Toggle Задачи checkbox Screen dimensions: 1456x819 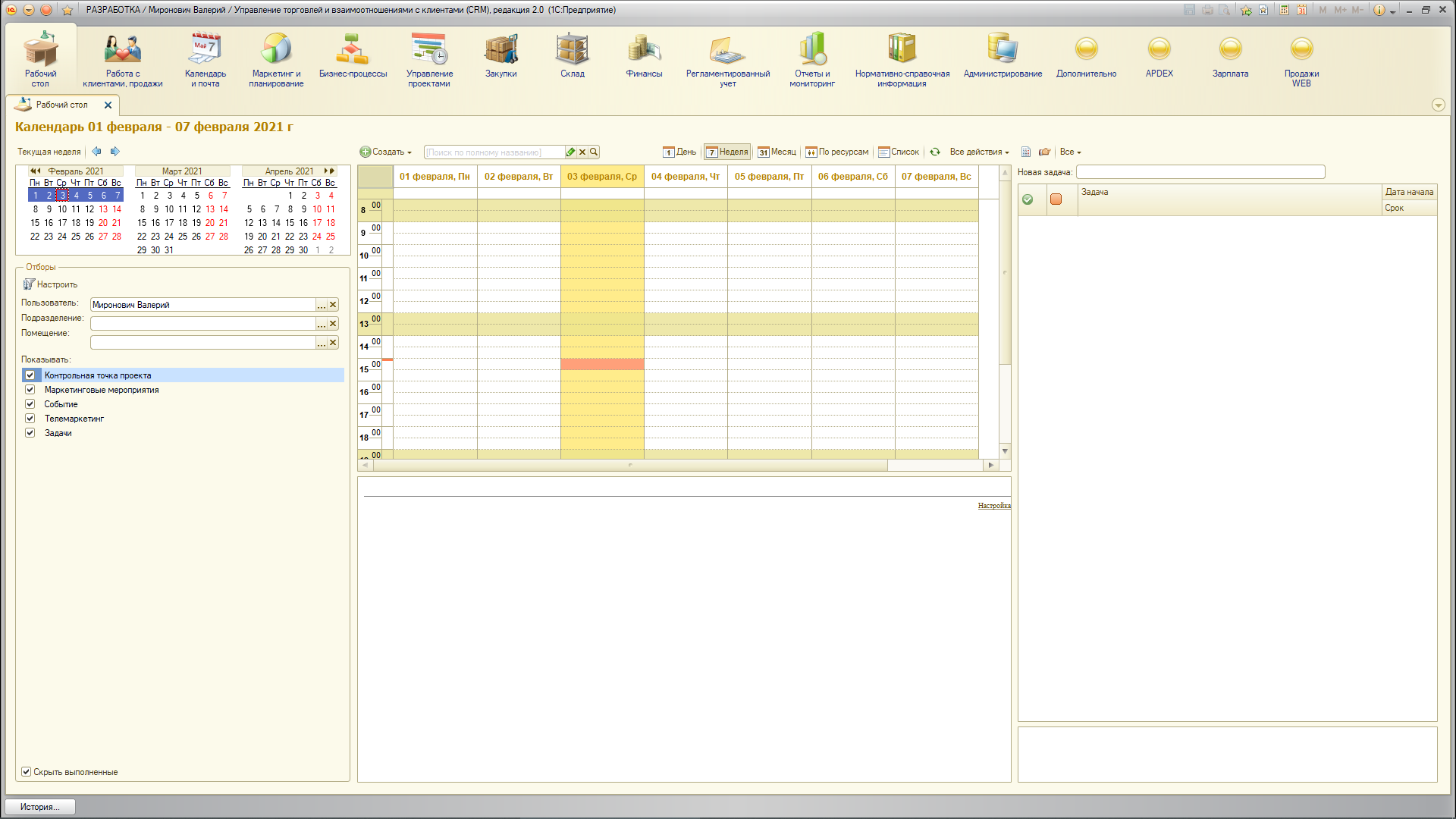30,433
